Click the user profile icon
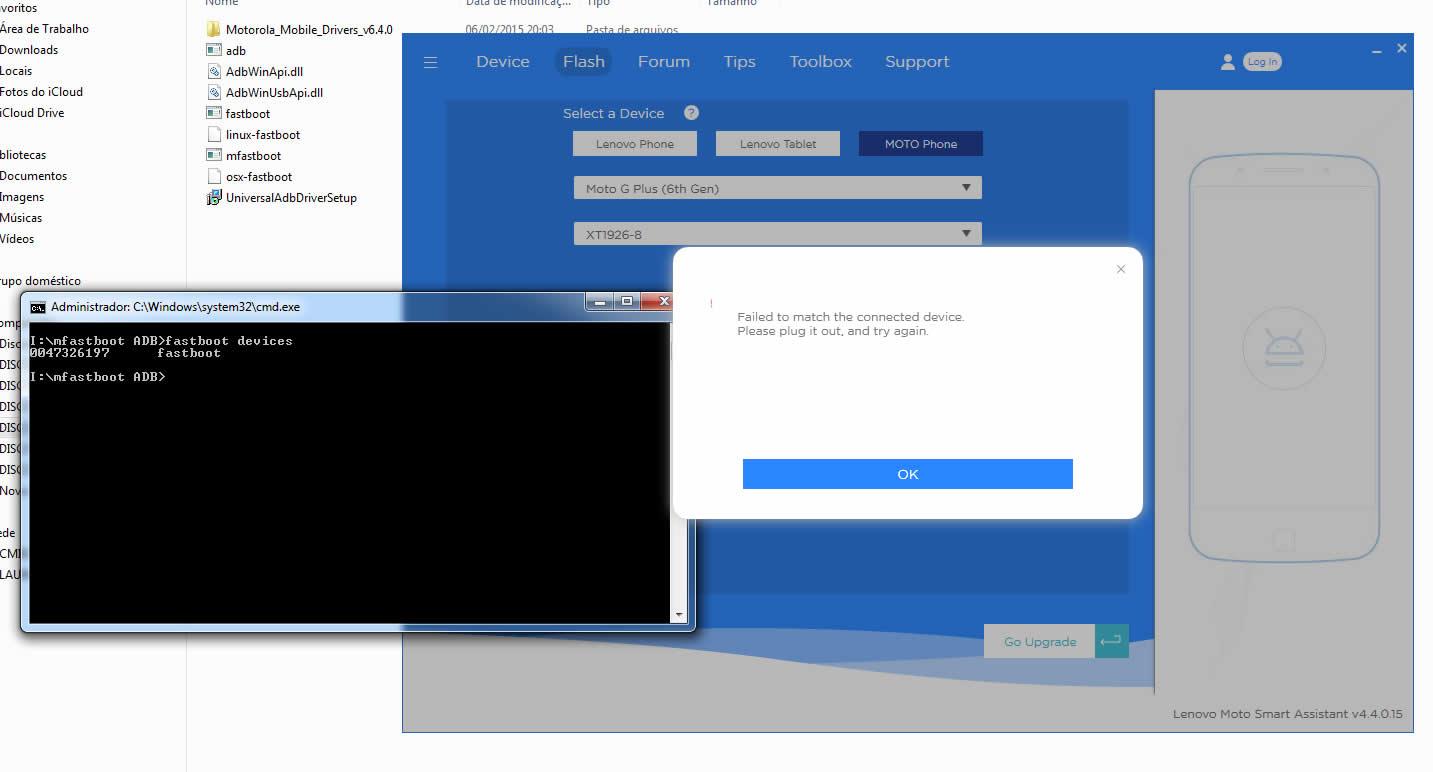This screenshot has height=772, width=1433. (1228, 62)
